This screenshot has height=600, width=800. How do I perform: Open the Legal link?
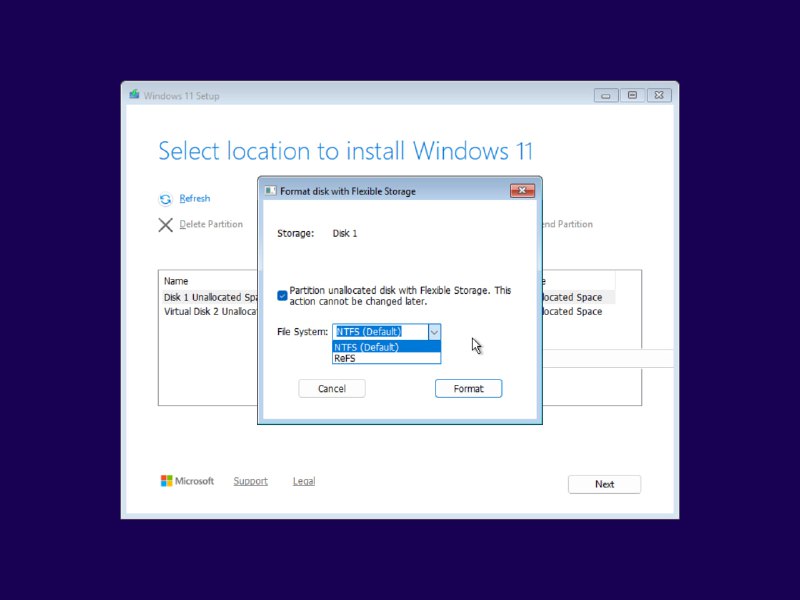click(x=303, y=481)
